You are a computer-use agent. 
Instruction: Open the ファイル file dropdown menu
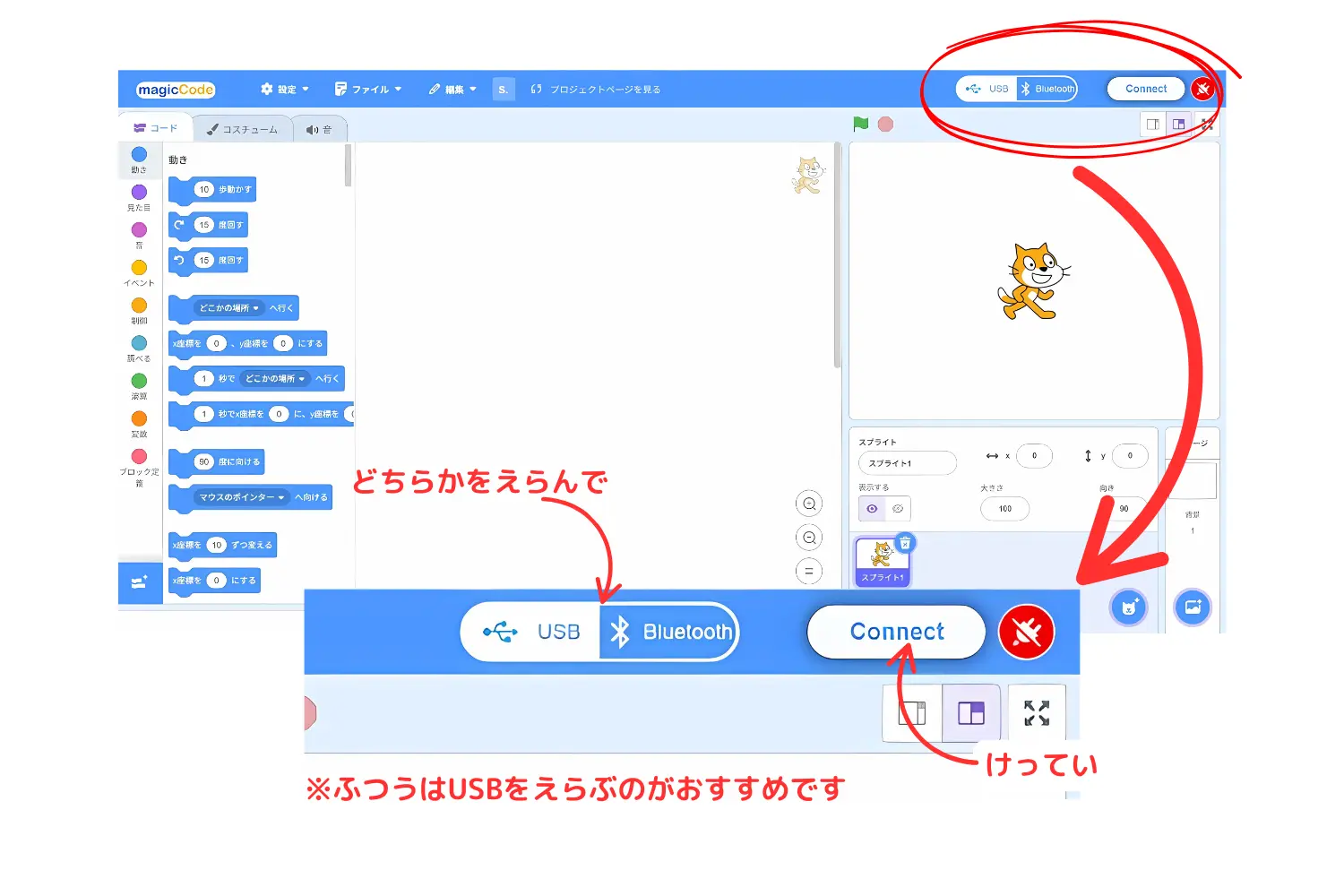coord(368,90)
